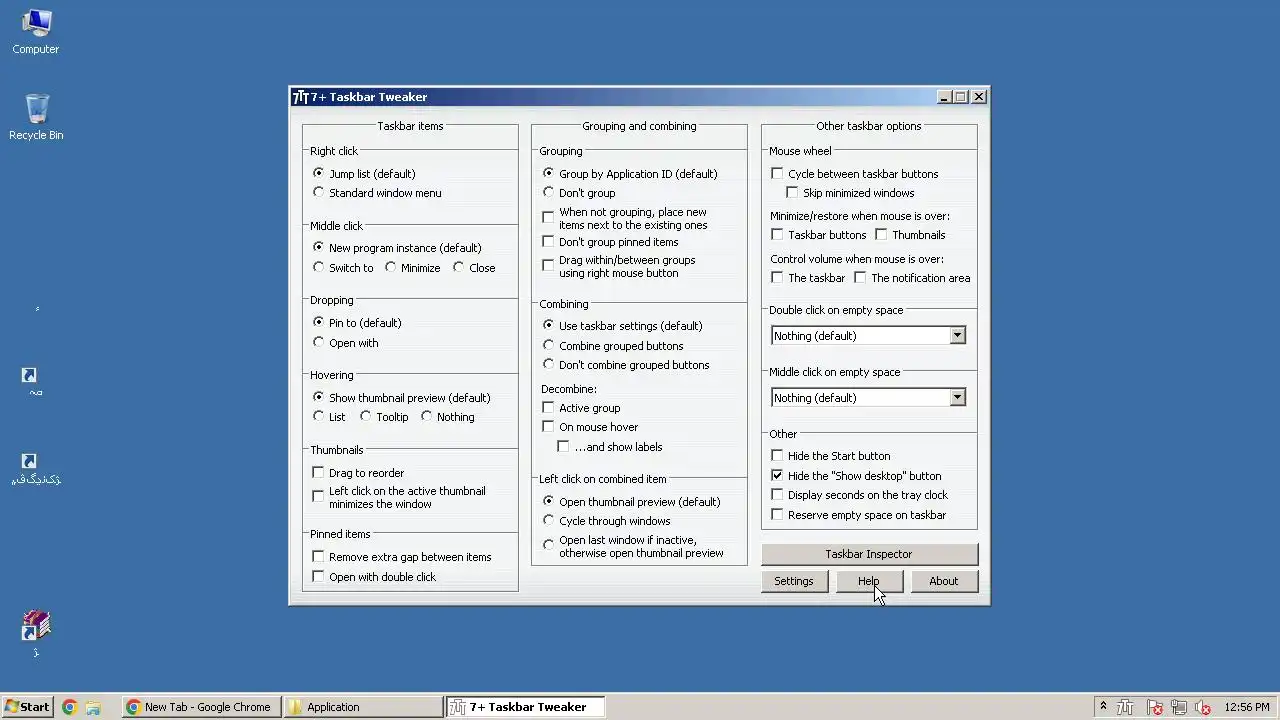Image resolution: width=1280 pixels, height=720 pixels.
Task: Enable Don't group pinned items
Action: 548,241
